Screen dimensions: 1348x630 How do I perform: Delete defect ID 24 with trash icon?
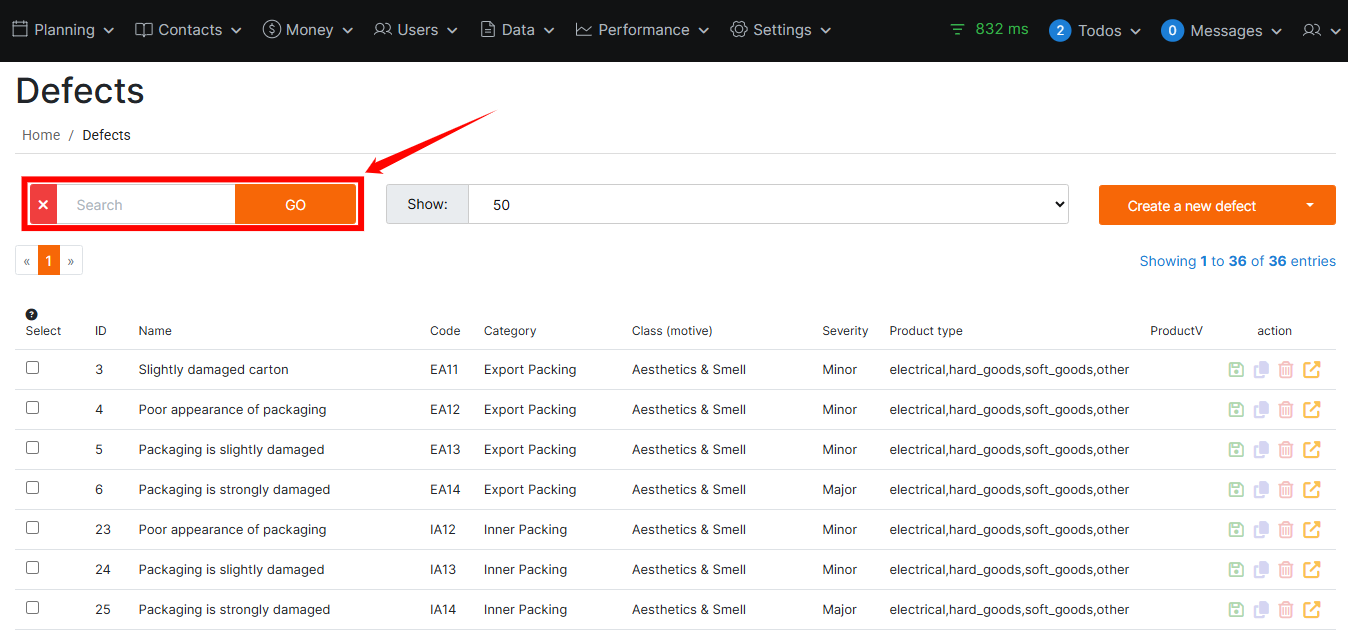tap(1286, 570)
